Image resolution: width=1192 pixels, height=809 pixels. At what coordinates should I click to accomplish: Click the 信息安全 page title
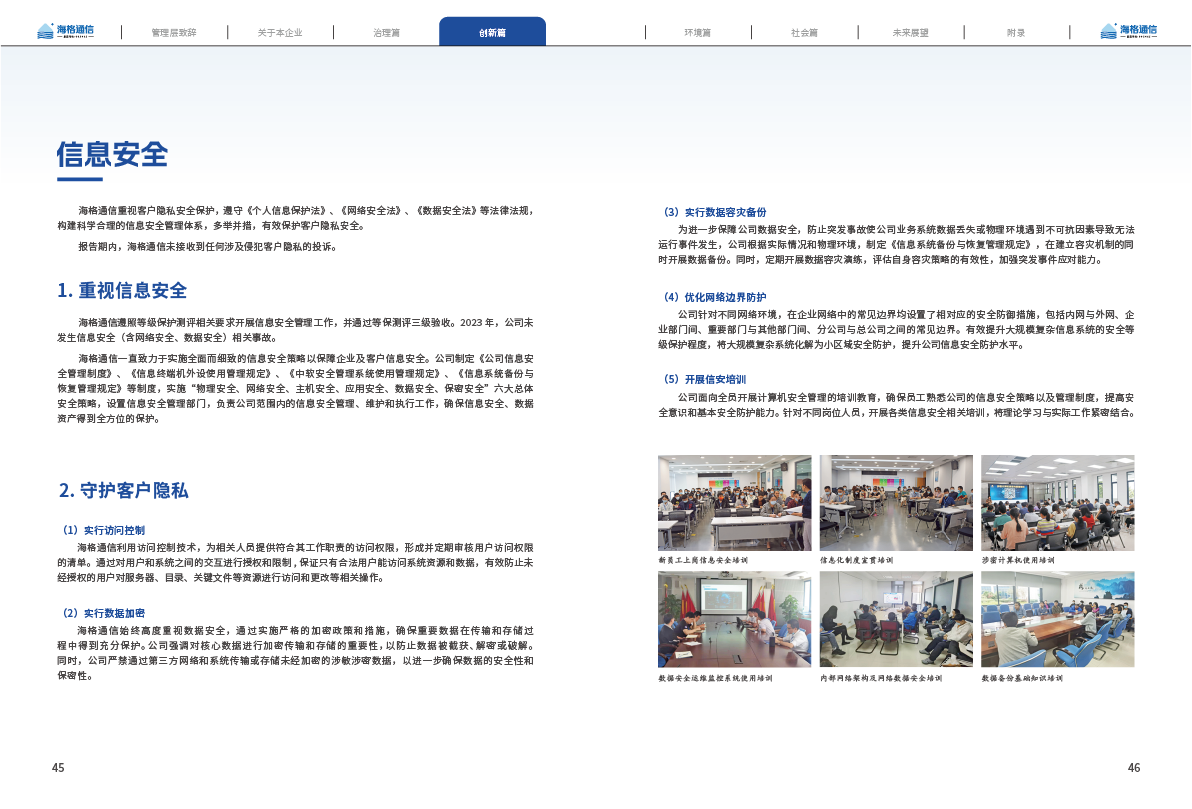coord(112,154)
